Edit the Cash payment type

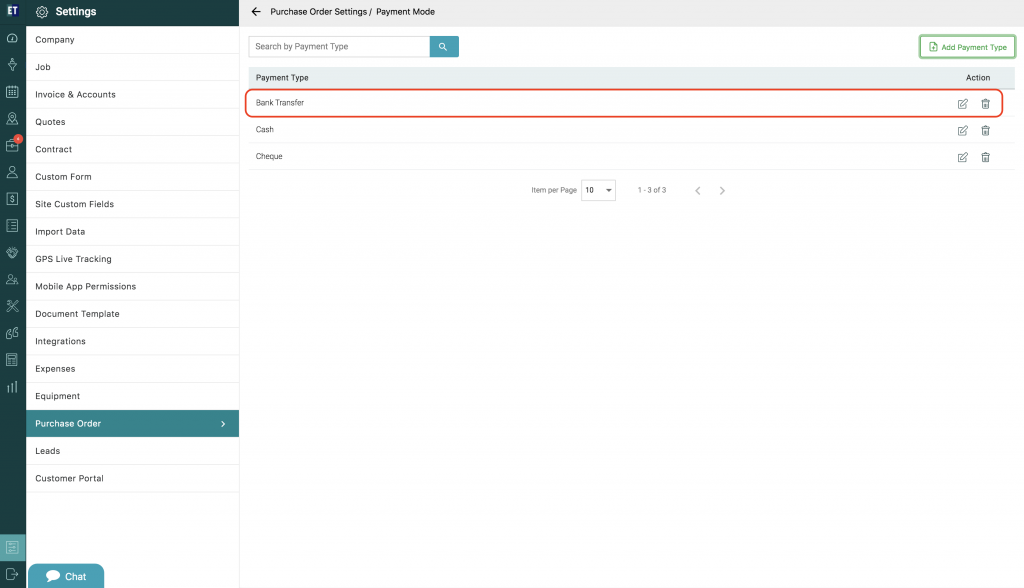point(963,130)
